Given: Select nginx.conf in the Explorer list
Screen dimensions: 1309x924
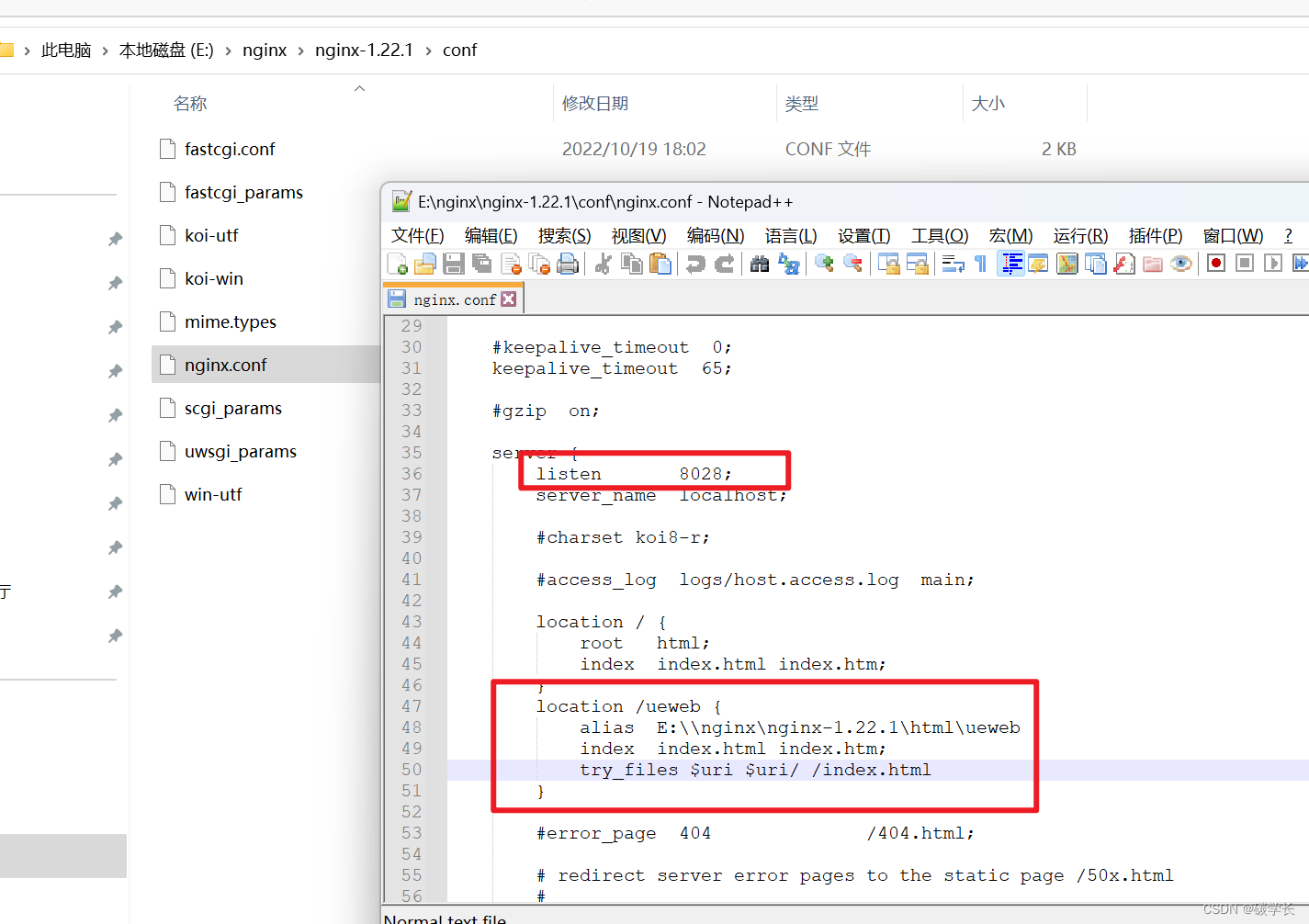Looking at the screenshot, I should [266, 365].
